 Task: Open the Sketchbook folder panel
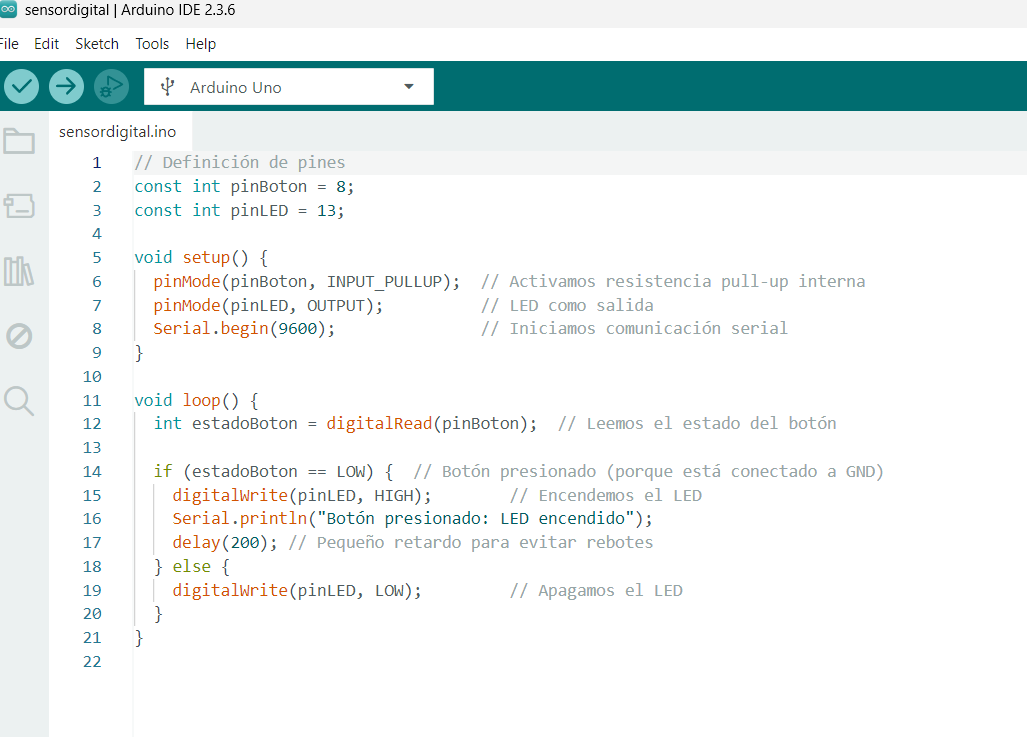19,142
